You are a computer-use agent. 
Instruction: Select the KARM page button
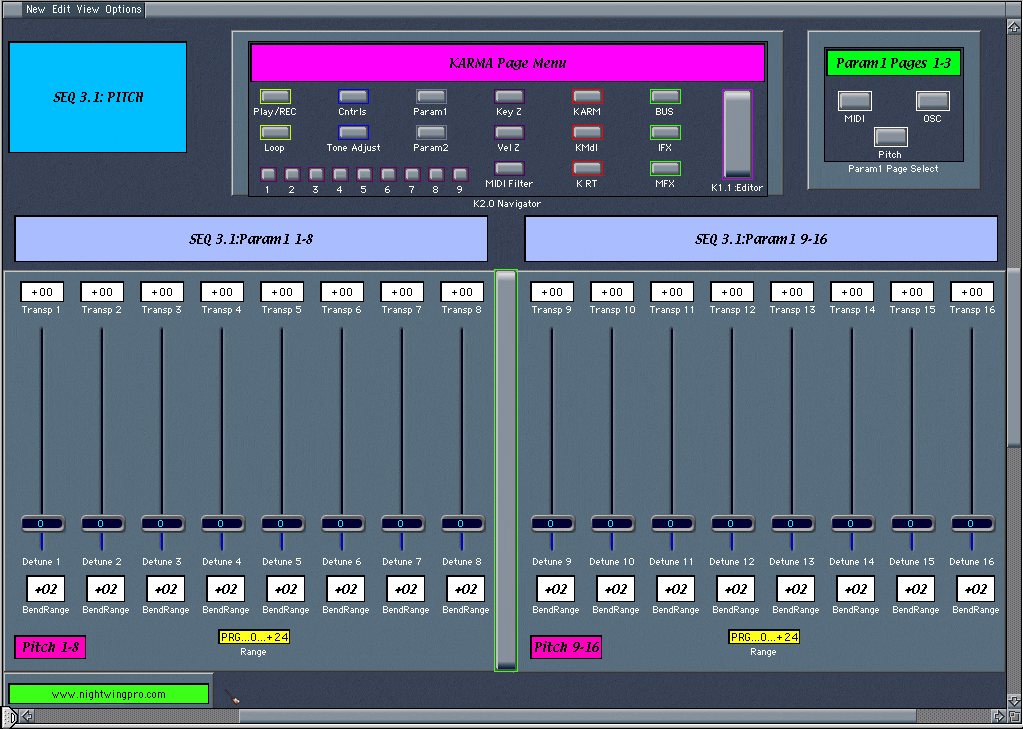click(x=587, y=97)
